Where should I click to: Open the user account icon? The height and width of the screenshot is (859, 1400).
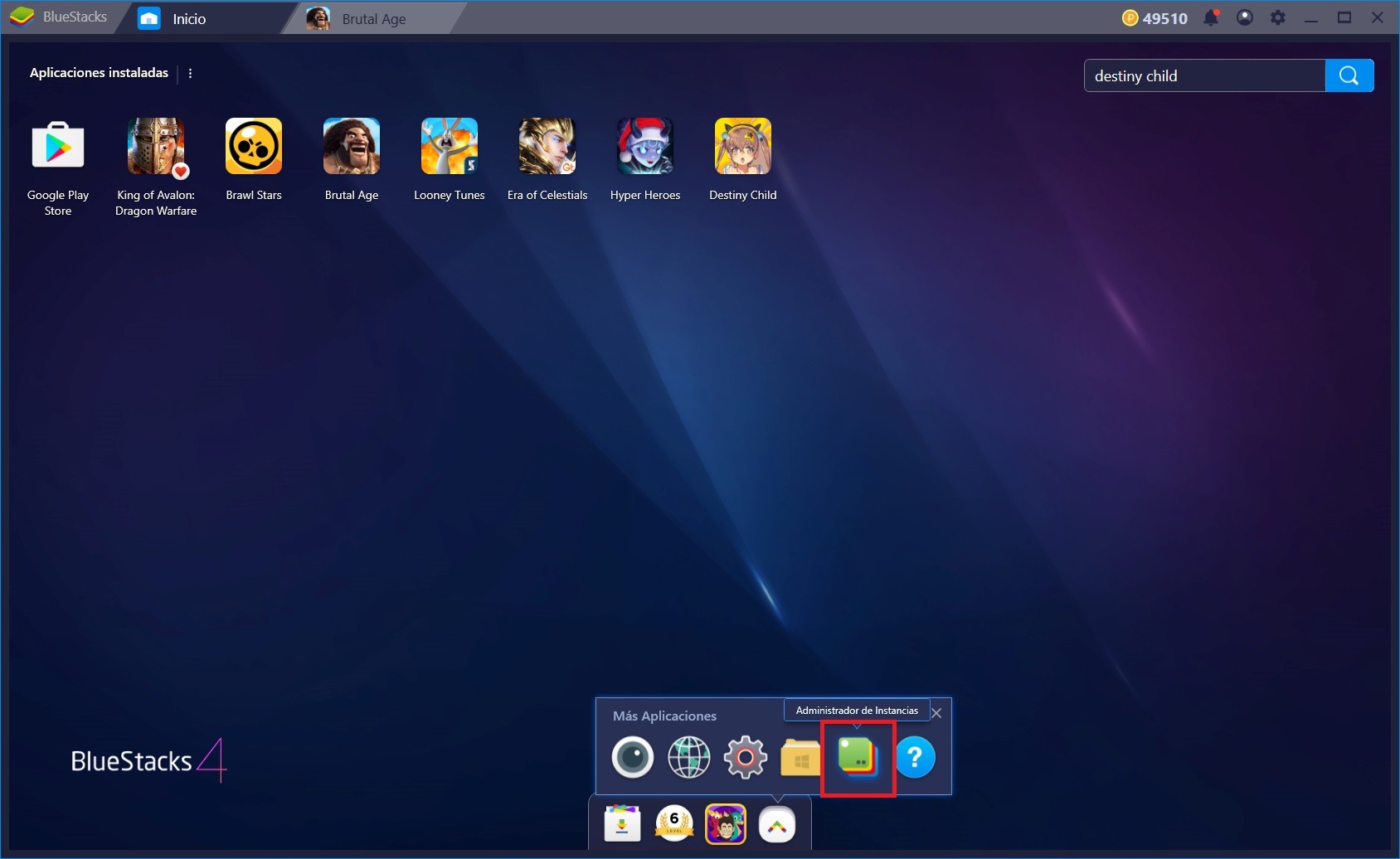[x=1245, y=17]
